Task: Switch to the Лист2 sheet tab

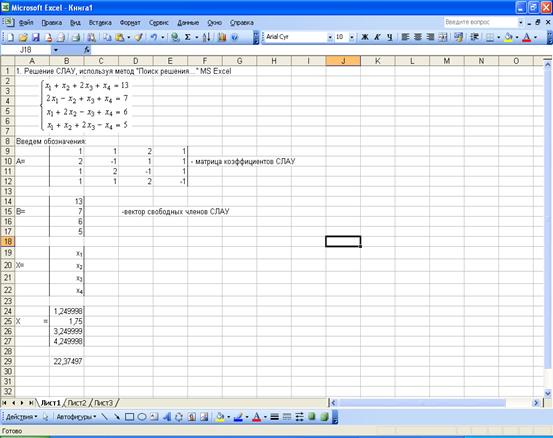Action: [x=77, y=402]
